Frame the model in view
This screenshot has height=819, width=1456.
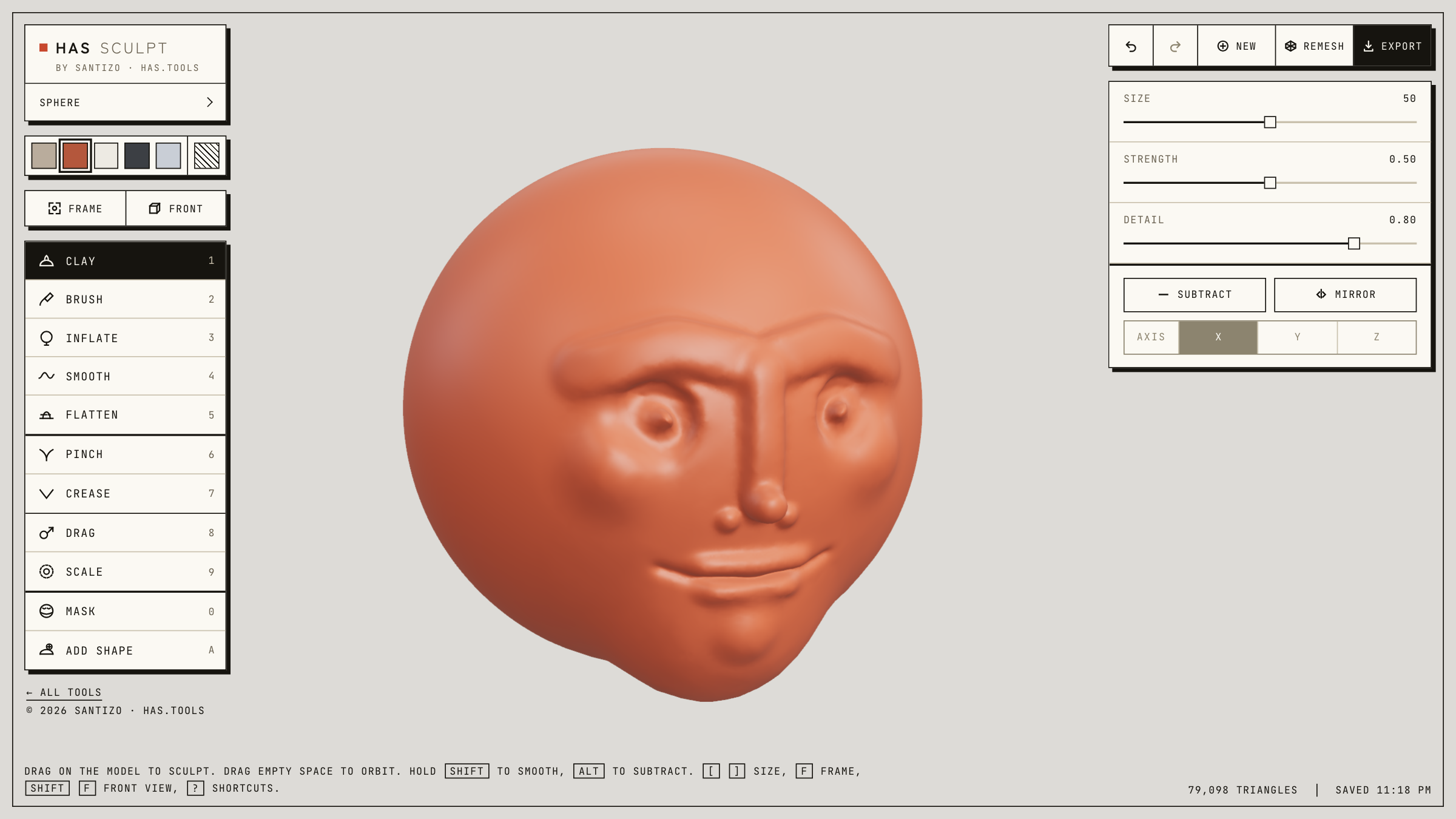click(x=75, y=209)
